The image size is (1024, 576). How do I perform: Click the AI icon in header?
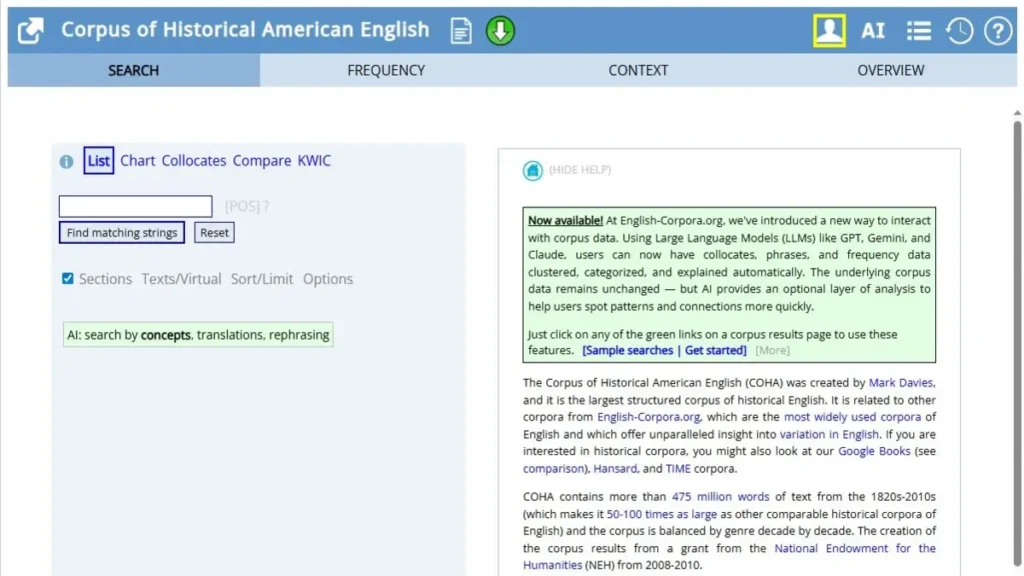(873, 31)
